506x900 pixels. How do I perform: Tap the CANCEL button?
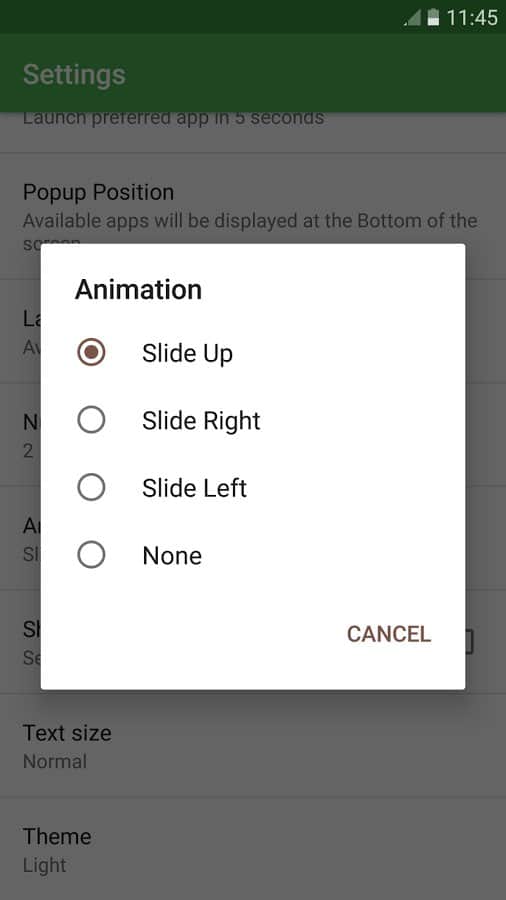[389, 634]
